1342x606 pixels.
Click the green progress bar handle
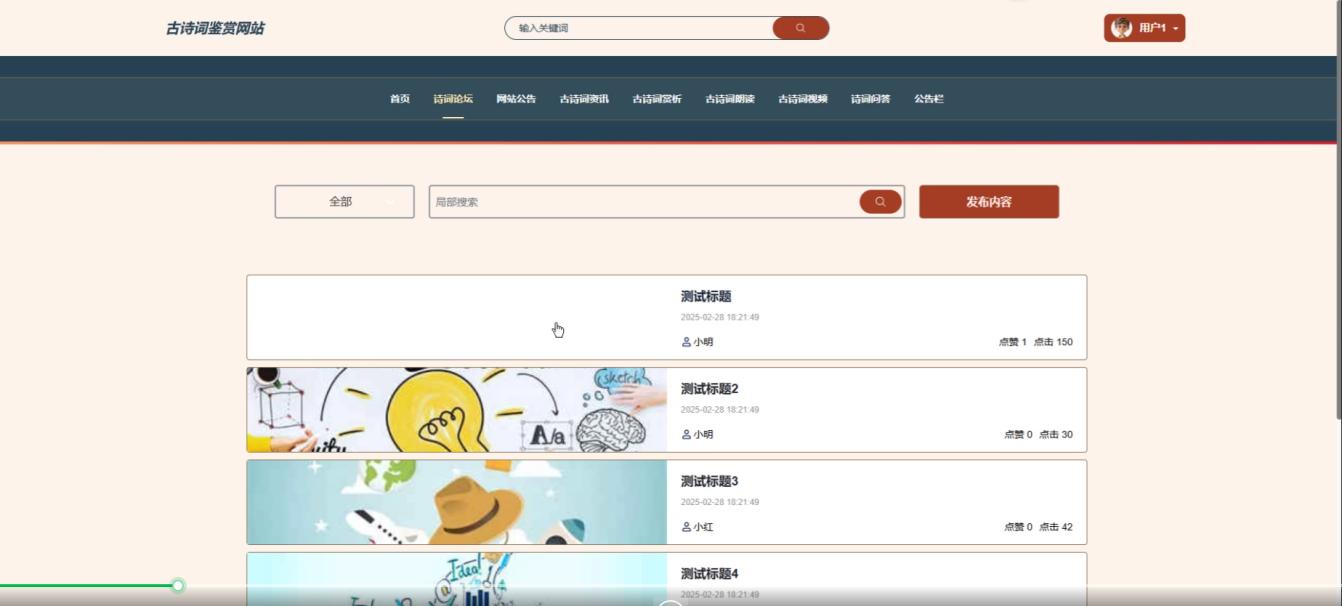(x=178, y=585)
